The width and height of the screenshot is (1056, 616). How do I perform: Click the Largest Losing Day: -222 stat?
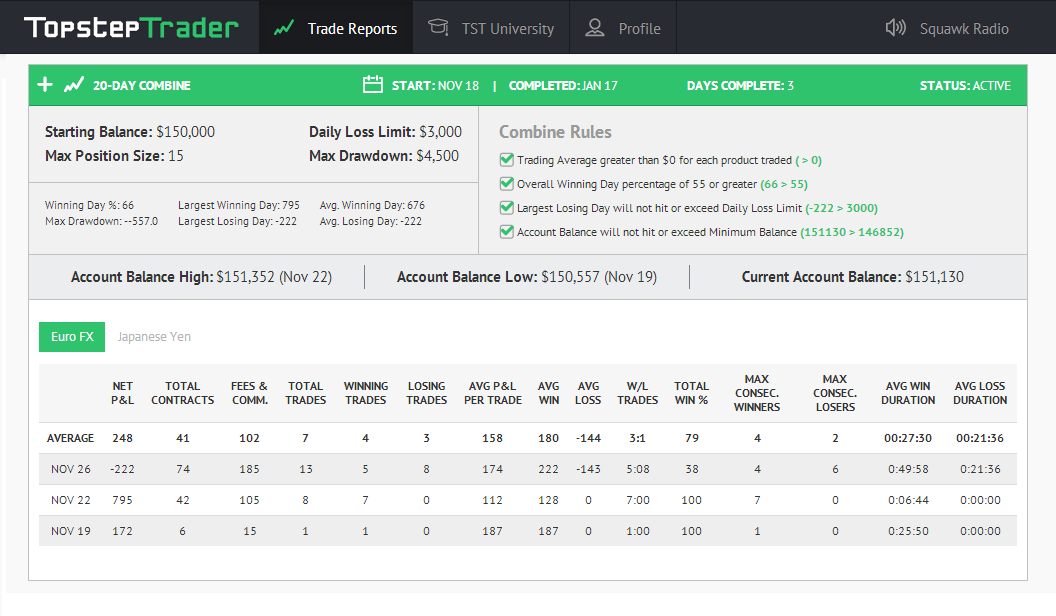pos(237,221)
